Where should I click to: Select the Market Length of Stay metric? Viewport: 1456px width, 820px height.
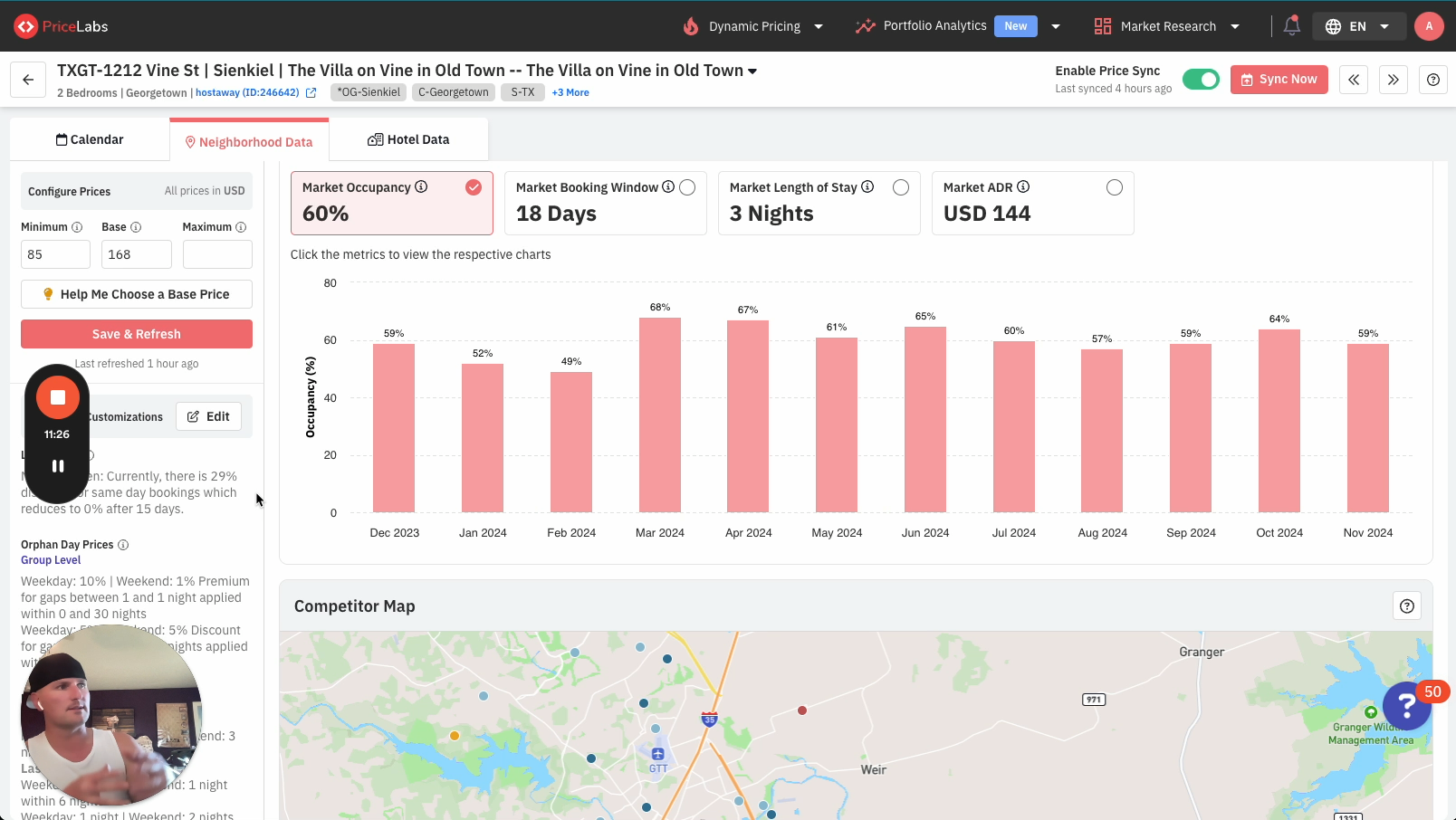(900, 187)
